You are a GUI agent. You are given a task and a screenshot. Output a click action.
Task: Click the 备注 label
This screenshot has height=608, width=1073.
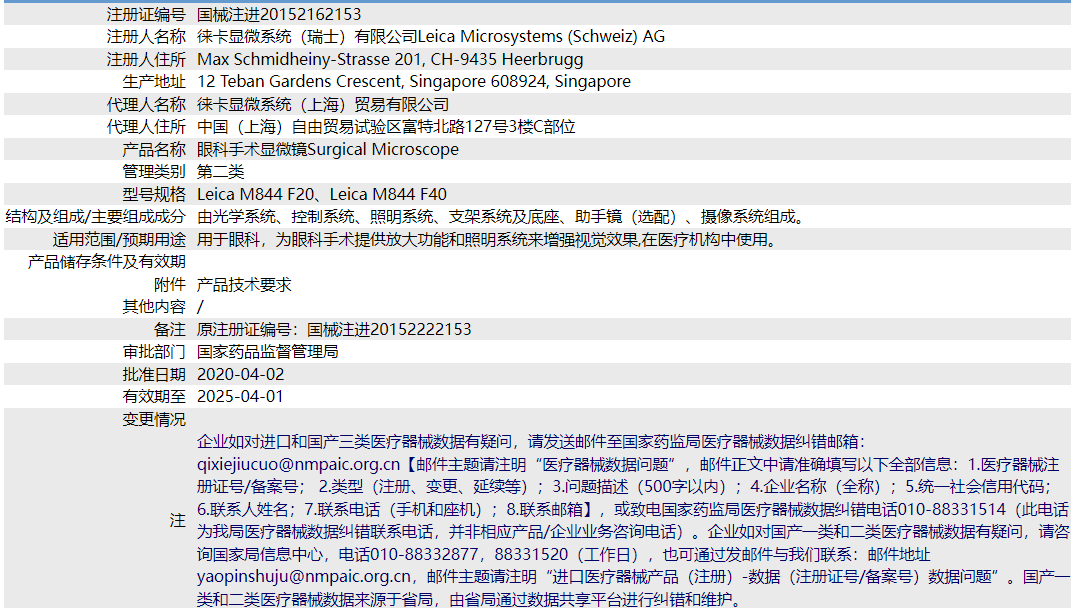(170, 329)
